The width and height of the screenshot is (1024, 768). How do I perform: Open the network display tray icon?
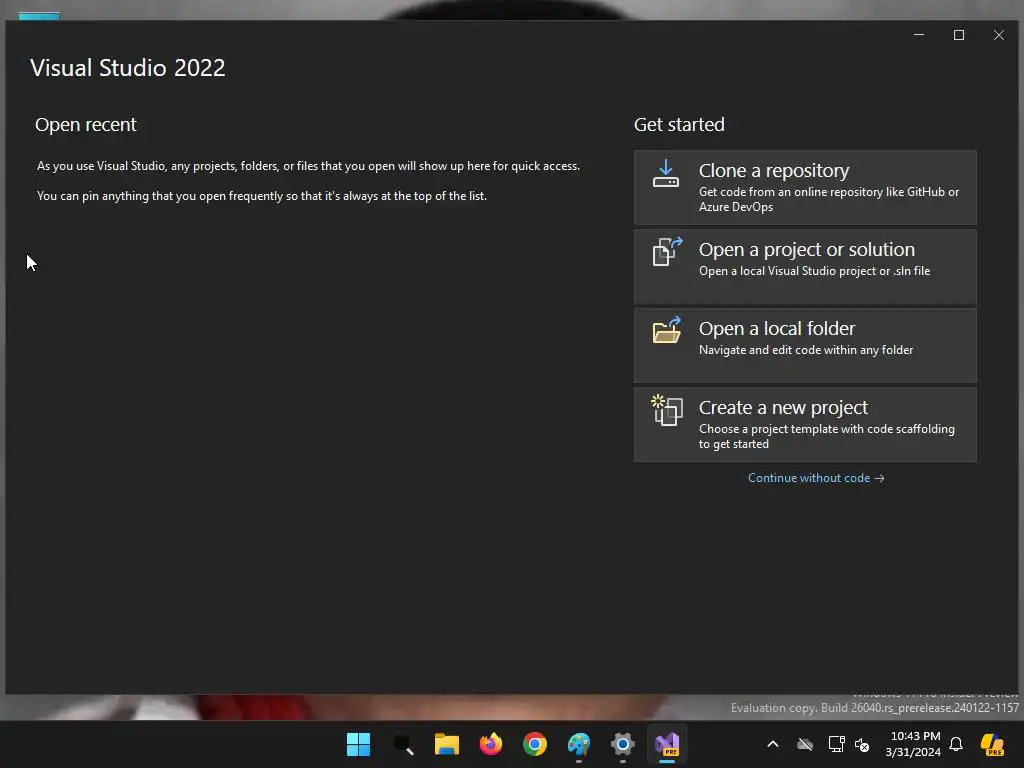[836, 744]
